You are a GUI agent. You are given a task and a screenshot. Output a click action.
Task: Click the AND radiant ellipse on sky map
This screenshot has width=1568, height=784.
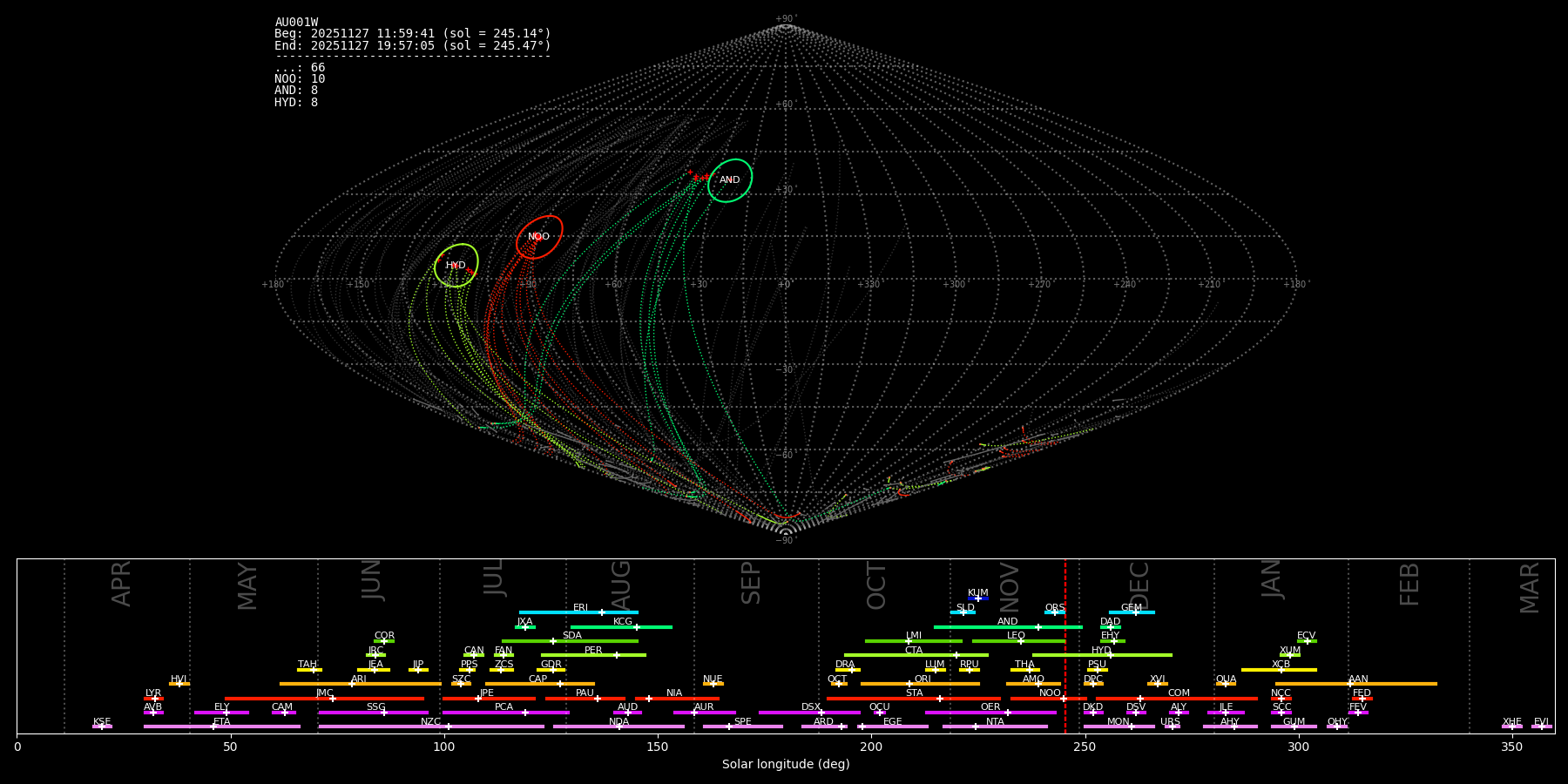(x=730, y=180)
